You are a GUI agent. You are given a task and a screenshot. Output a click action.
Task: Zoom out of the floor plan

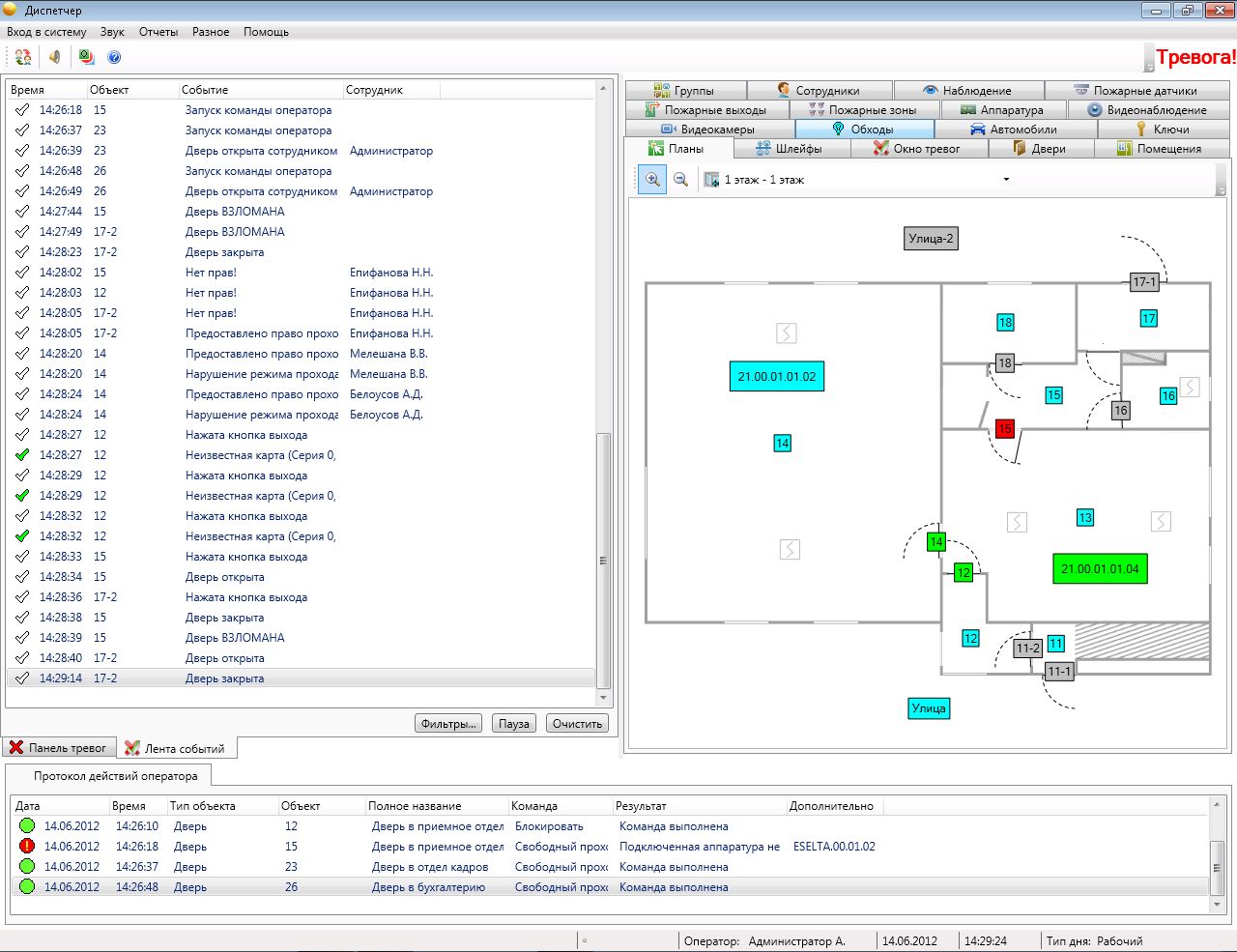[x=680, y=179]
